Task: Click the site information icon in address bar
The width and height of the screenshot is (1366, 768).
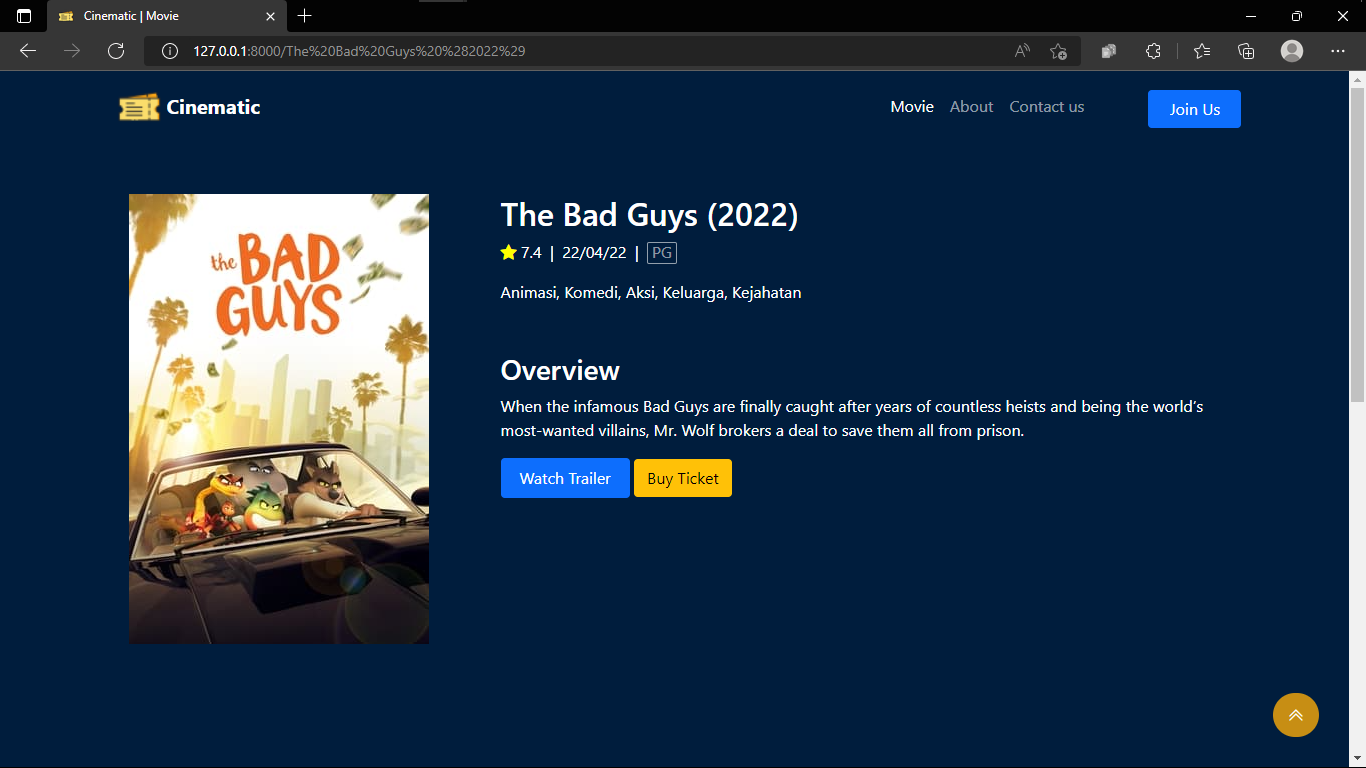Action: click(x=170, y=51)
